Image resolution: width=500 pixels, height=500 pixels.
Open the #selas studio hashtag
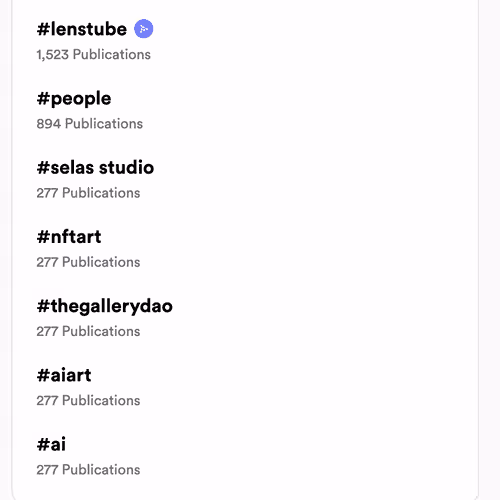(x=95, y=167)
